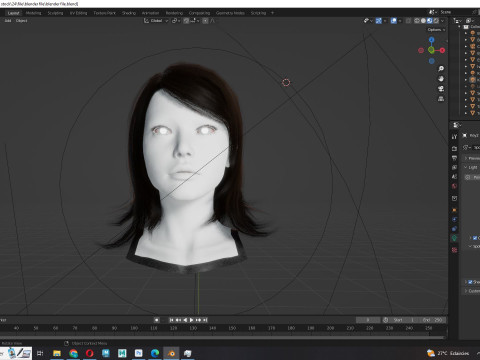Toggle proportional editing in the header
Viewport: 480px width, 360px height.
(x=205, y=21)
